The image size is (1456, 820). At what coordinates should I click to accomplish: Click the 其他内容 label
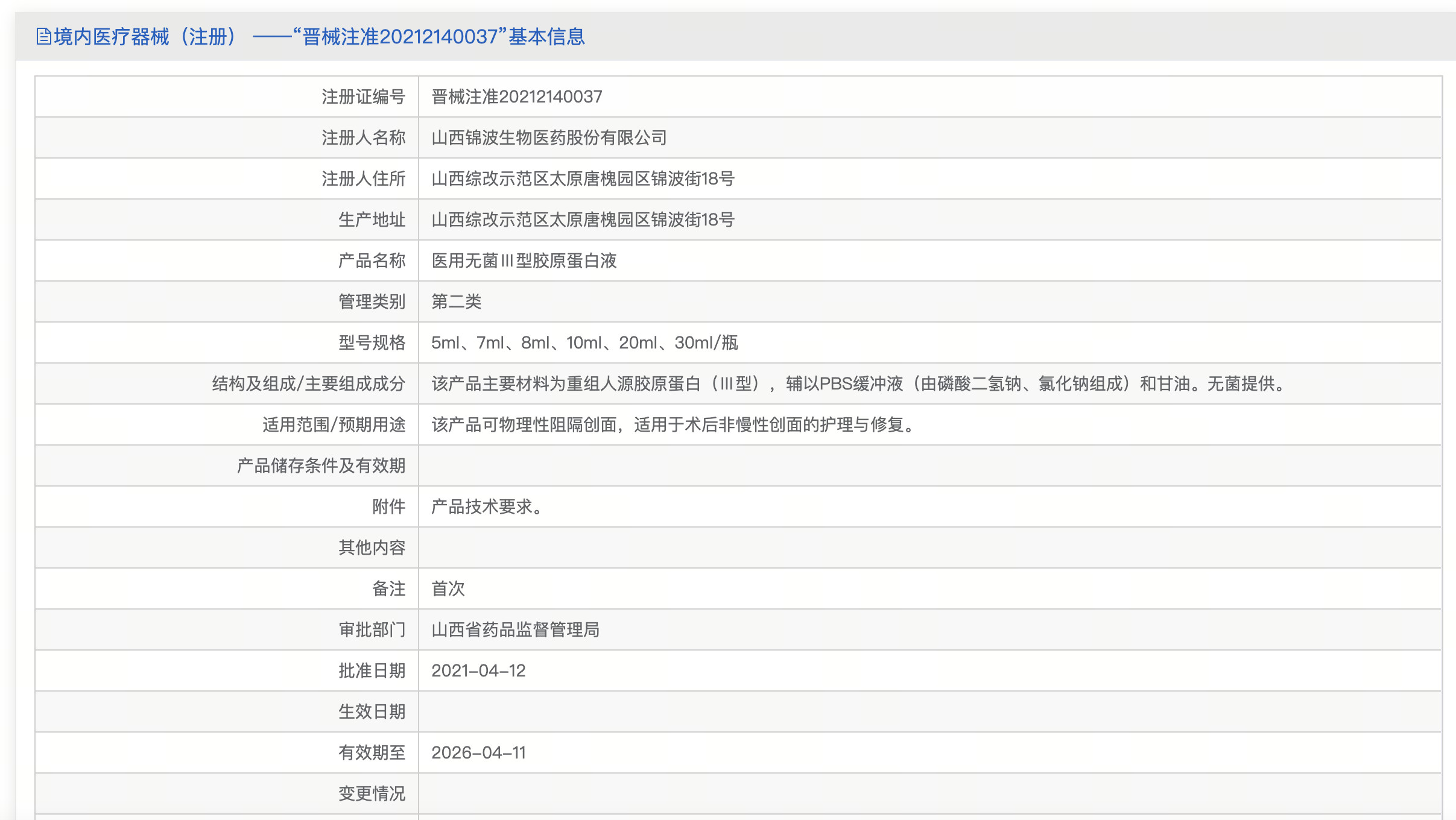coord(372,547)
